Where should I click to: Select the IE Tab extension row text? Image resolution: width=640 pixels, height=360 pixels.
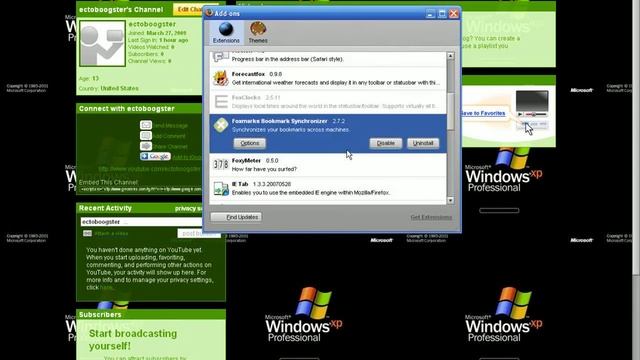[311, 188]
